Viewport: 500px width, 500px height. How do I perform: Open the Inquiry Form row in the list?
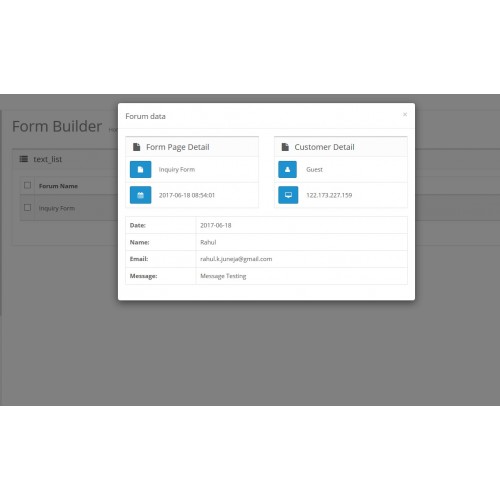[57, 208]
